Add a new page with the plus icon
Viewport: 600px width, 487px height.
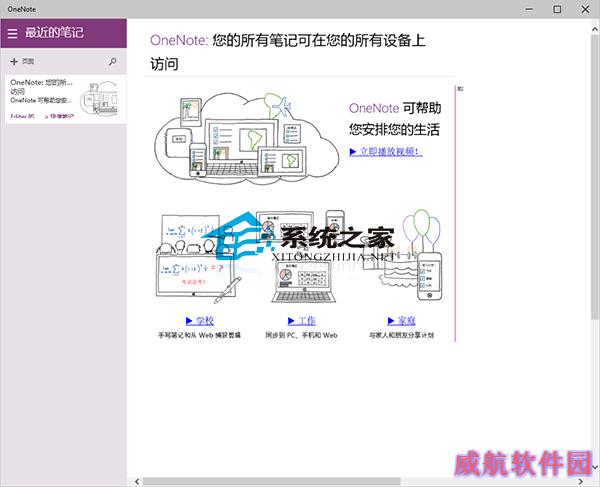point(14,62)
